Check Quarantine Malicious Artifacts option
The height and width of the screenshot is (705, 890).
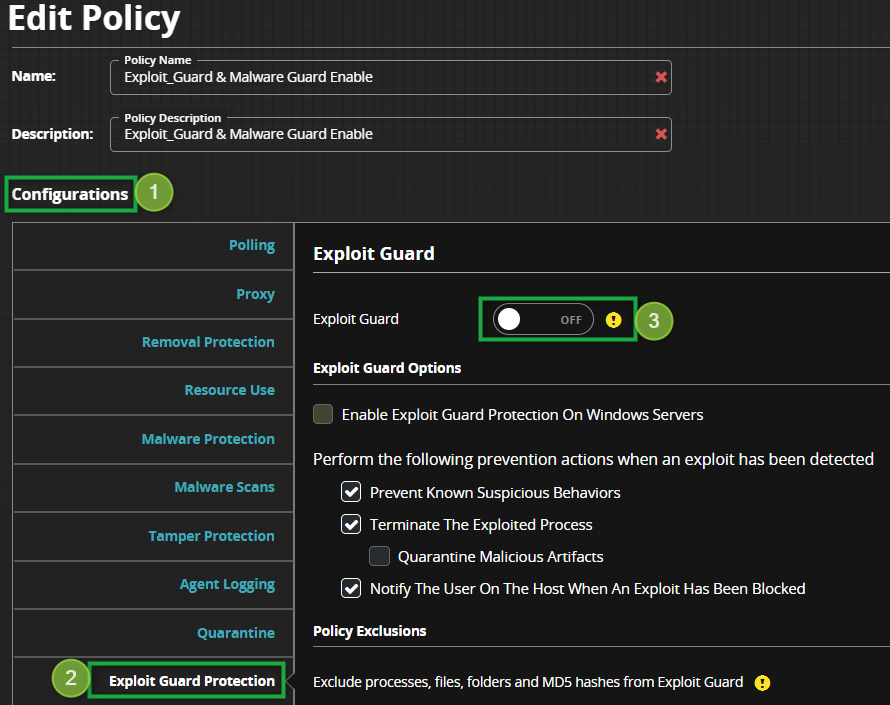tap(379, 556)
